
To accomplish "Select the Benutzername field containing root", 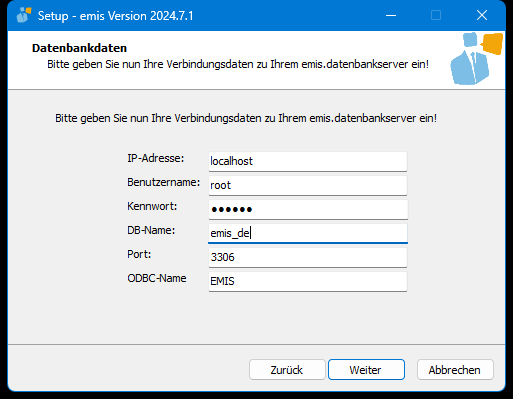I will tap(308, 185).
